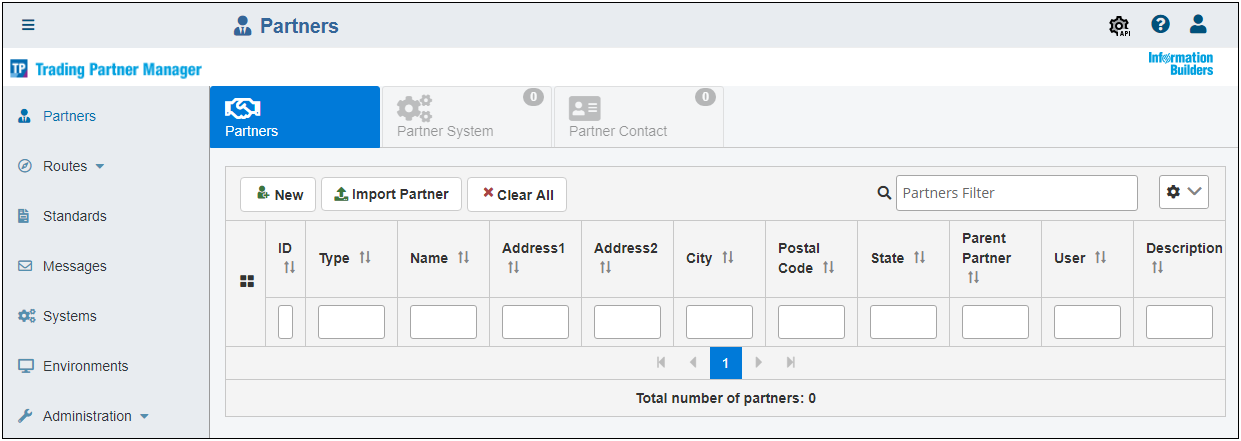Click the Postal Code column filter box
Viewport: 1241px width, 441px height.
click(x=811, y=322)
